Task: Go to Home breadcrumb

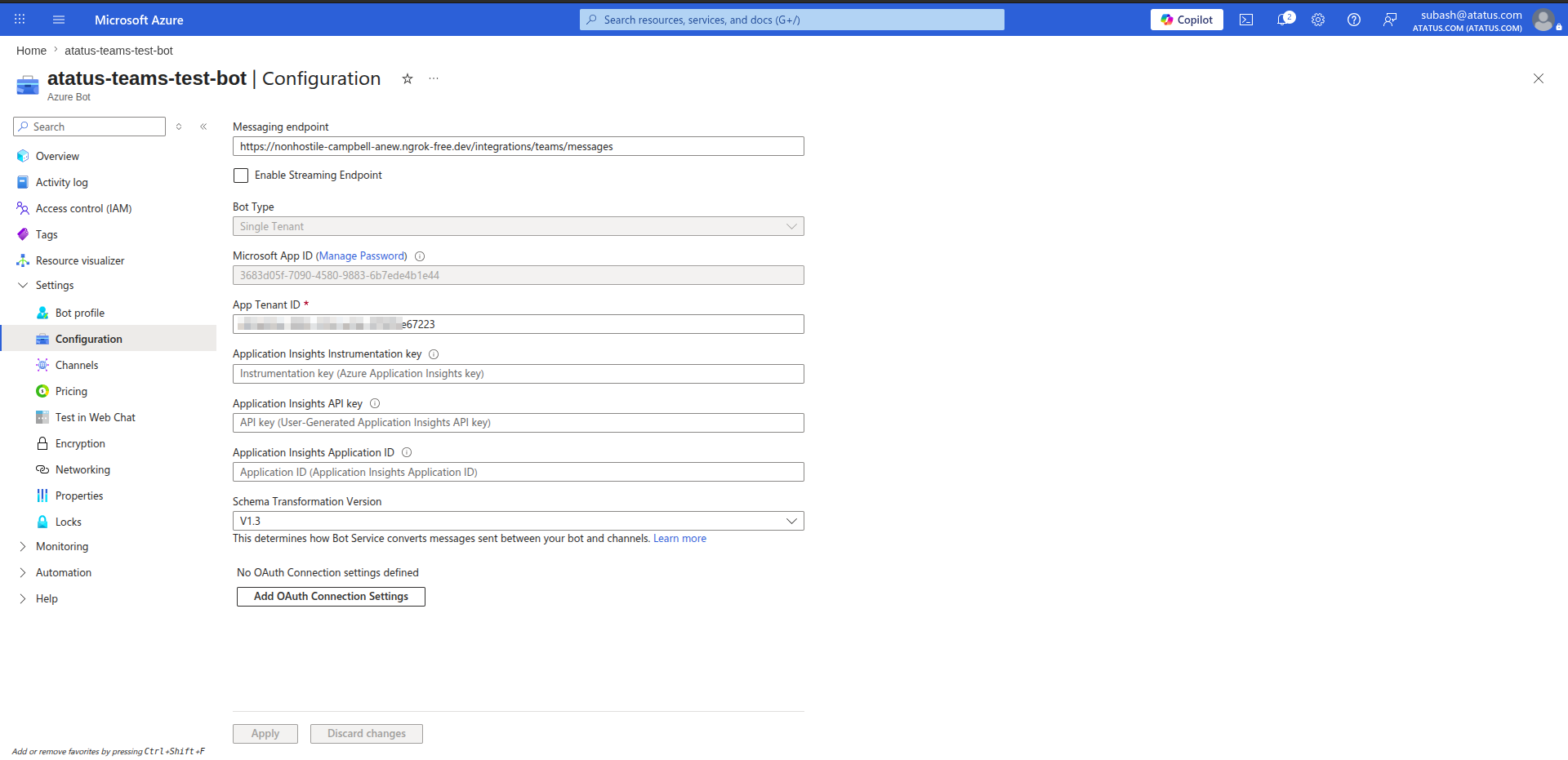Action: point(31,51)
